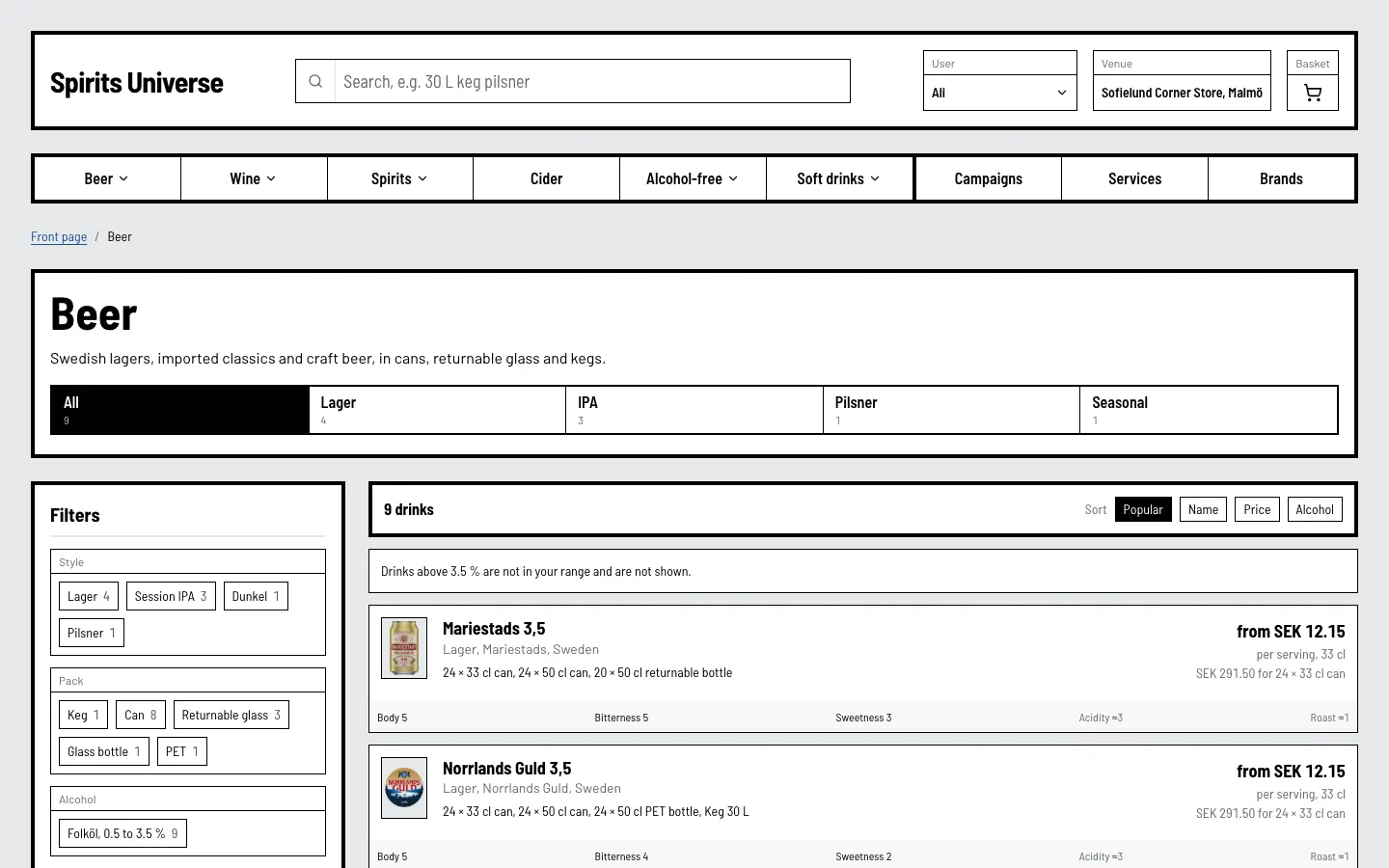Click the Venue field Sofielund Corner Store

tap(1182, 93)
